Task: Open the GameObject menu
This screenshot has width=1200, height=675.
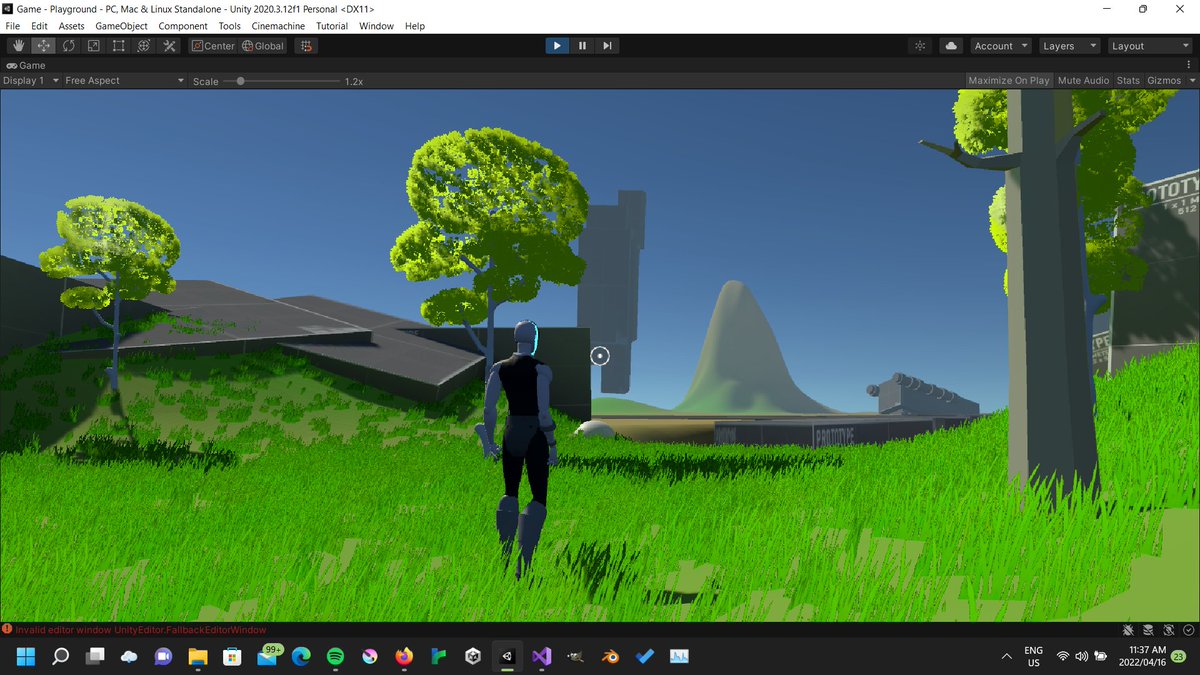Action: pyautogui.click(x=121, y=26)
